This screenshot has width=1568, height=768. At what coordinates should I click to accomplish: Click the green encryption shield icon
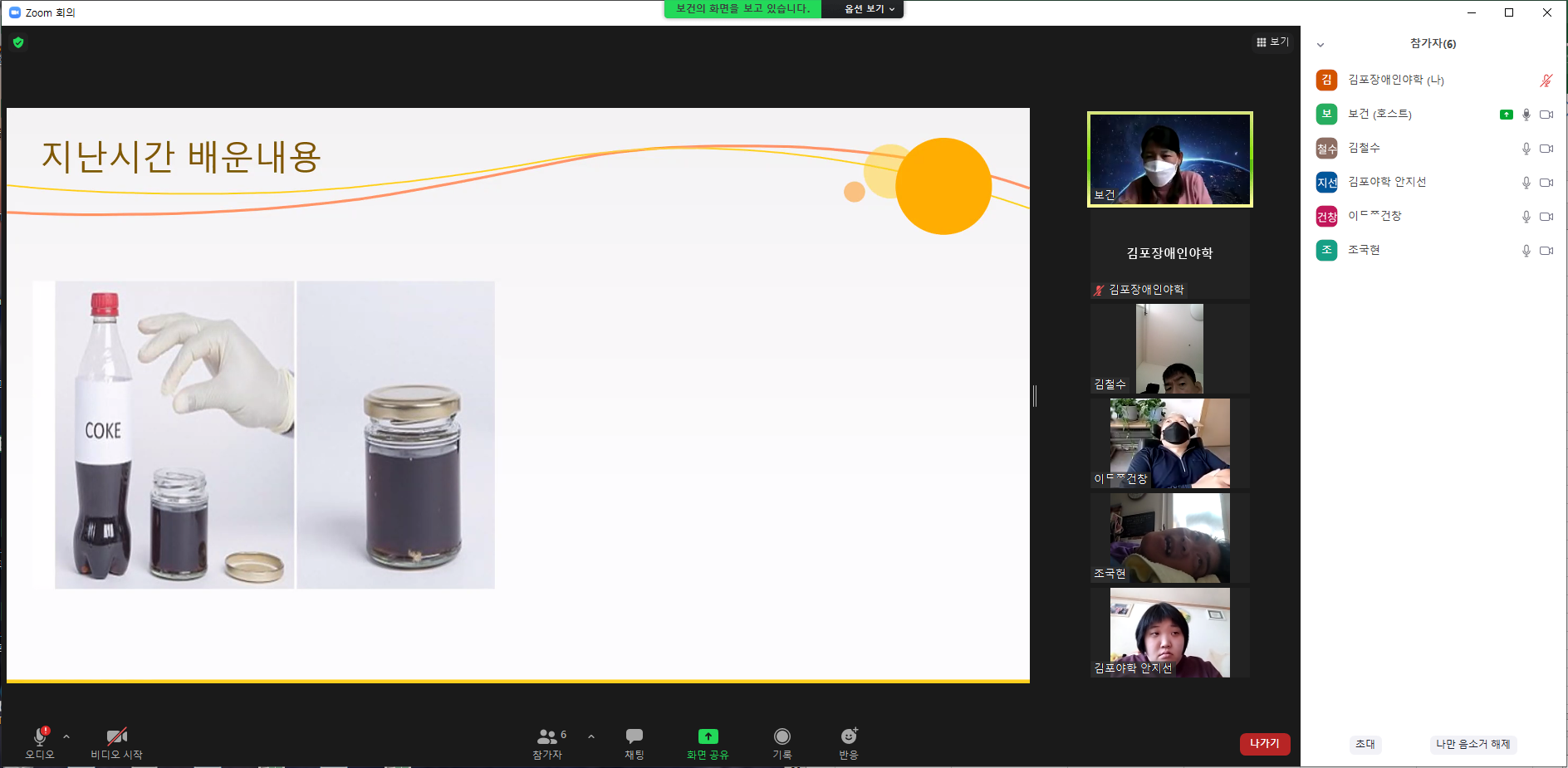click(x=18, y=42)
